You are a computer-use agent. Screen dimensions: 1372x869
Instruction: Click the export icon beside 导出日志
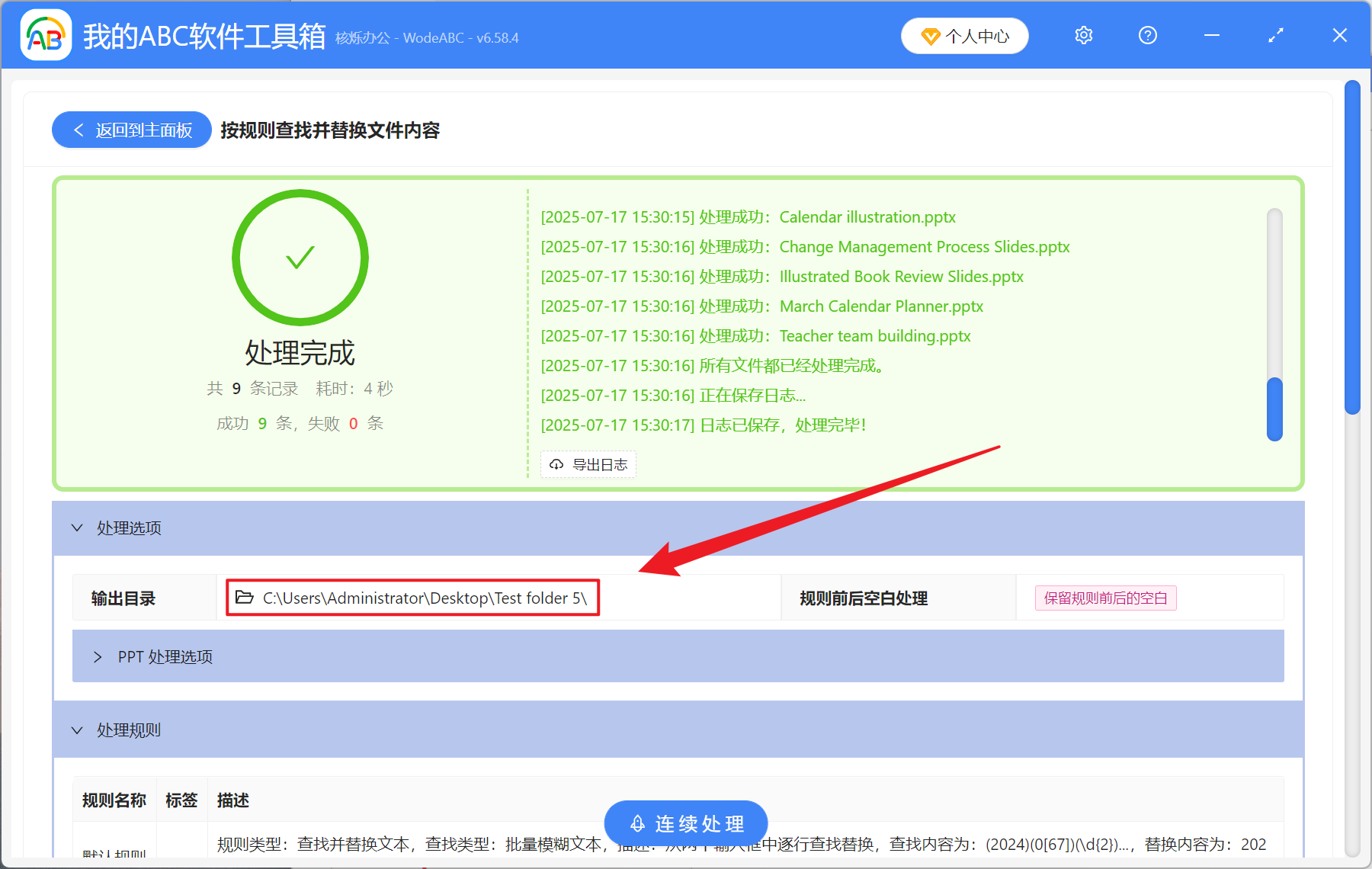pyautogui.click(x=556, y=464)
